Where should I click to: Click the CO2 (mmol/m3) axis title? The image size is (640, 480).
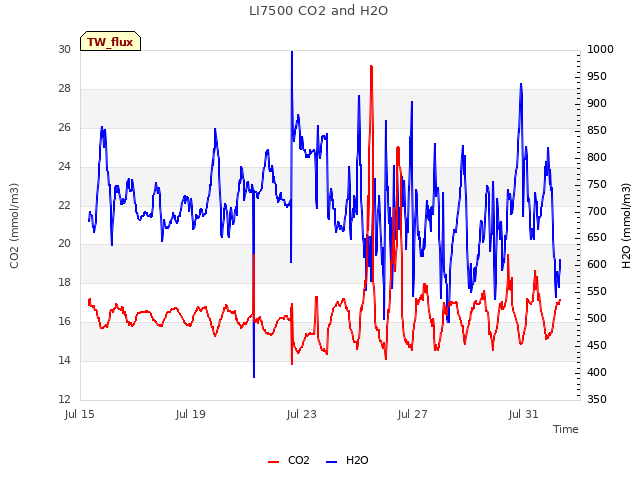pyautogui.click(x=14, y=226)
